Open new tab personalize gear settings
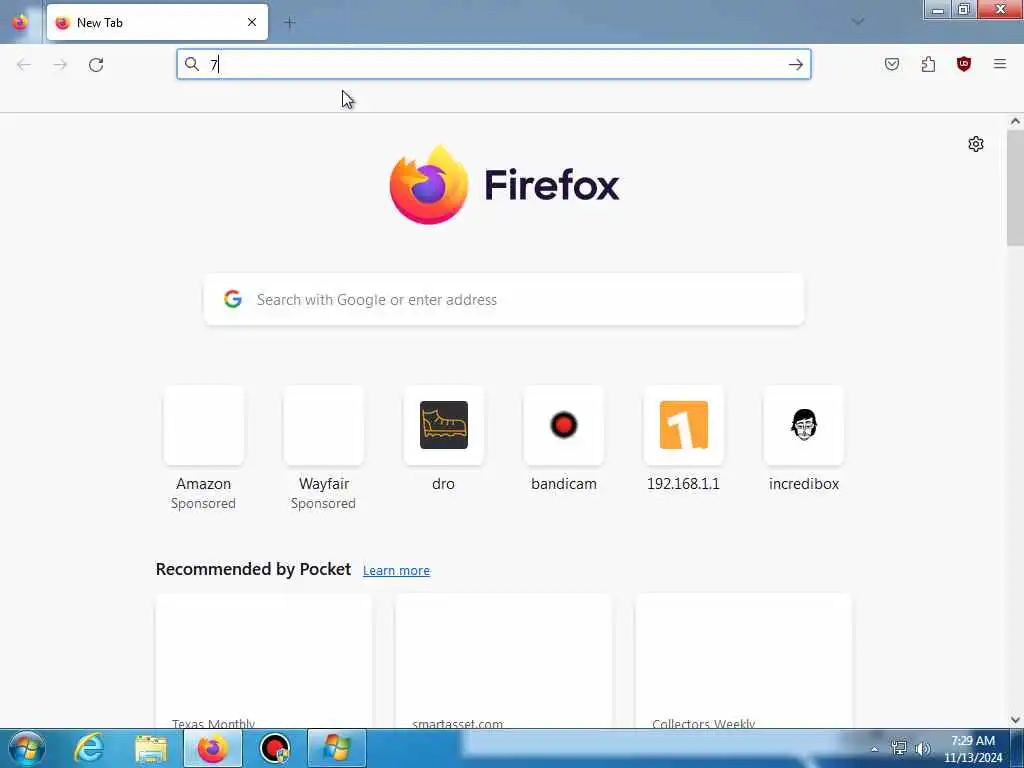The width and height of the screenshot is (1024, 768). [976, 144]
